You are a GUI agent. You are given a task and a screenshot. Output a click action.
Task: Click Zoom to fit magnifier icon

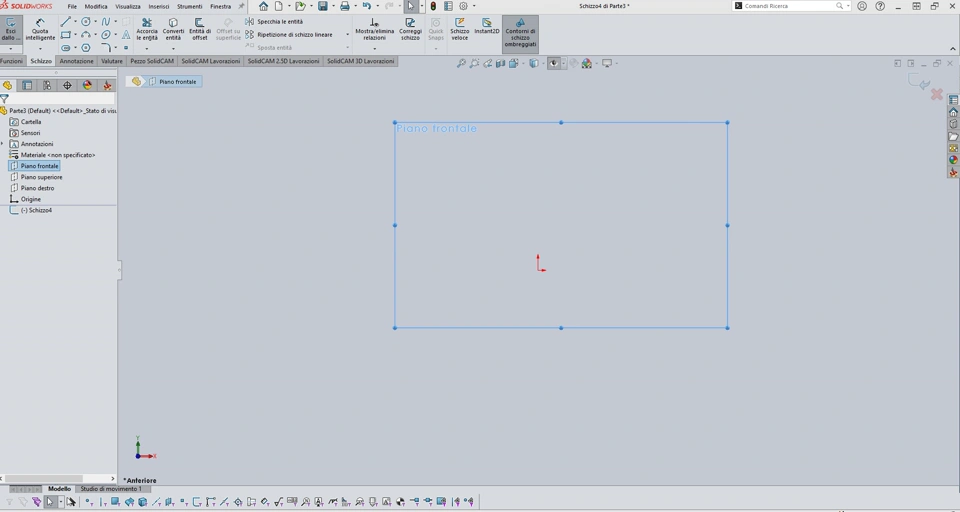pyautogui.click(x=461, y=63)
